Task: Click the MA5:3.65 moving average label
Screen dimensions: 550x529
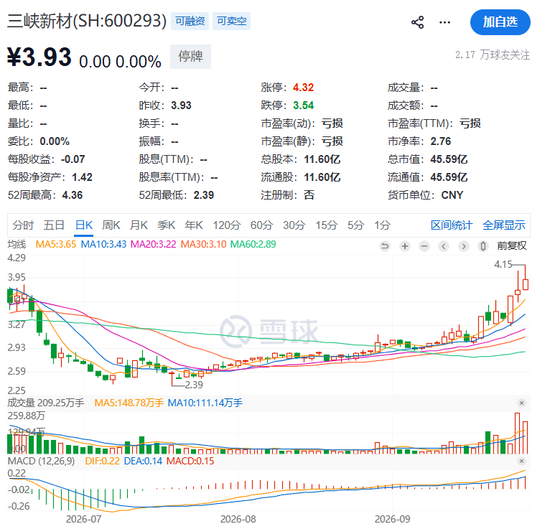Action: point(56,244)
